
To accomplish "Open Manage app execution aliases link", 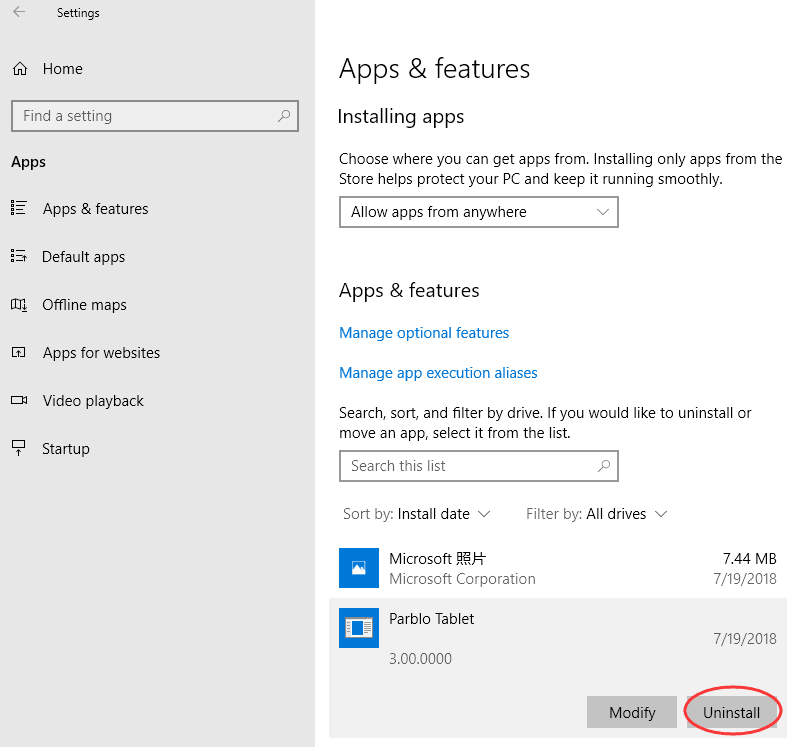I will (x=438, y=372).
